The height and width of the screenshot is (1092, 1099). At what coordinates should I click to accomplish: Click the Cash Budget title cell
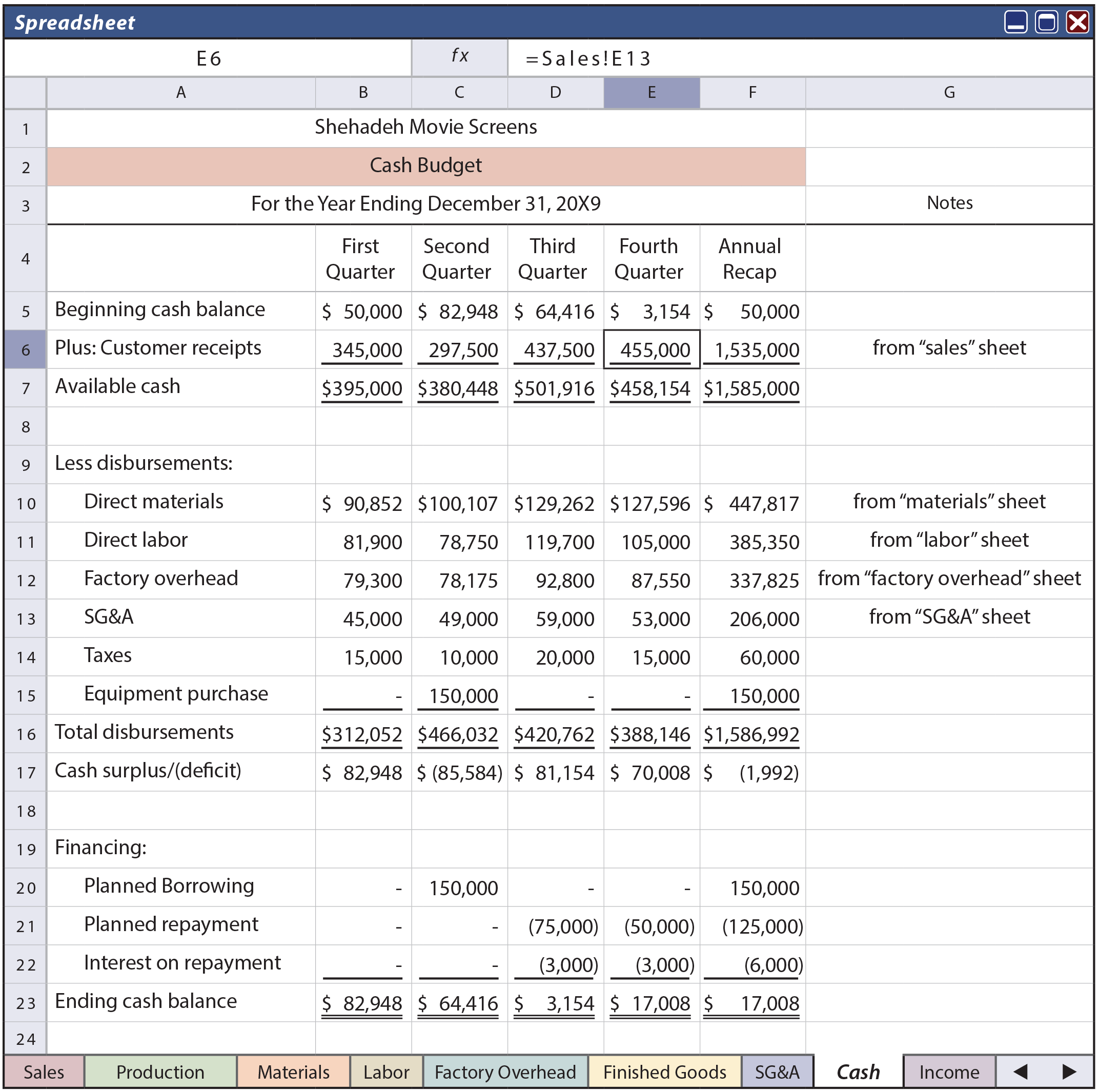(425, 166)
